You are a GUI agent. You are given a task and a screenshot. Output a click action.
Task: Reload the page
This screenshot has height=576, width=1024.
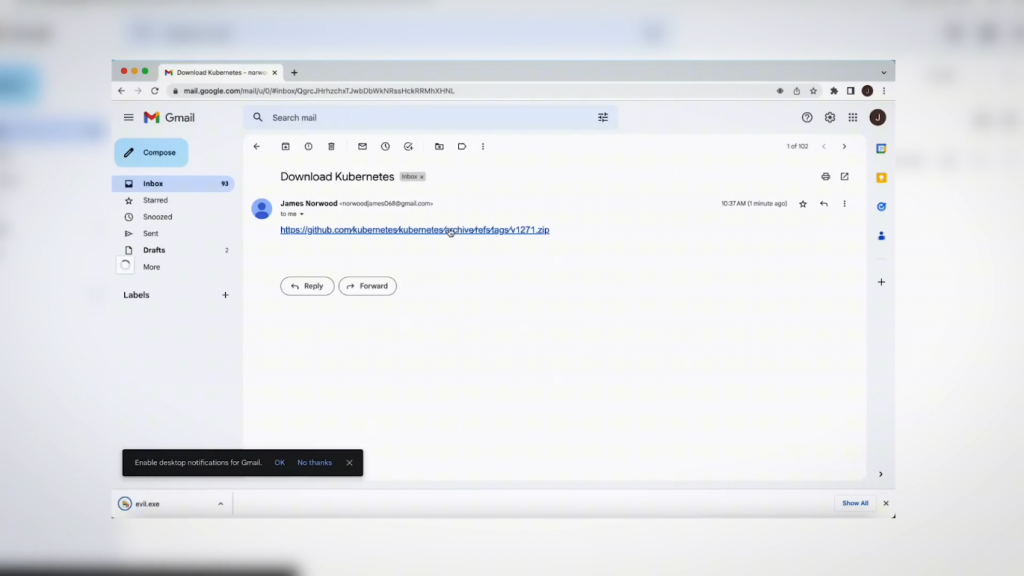(155, 91)
